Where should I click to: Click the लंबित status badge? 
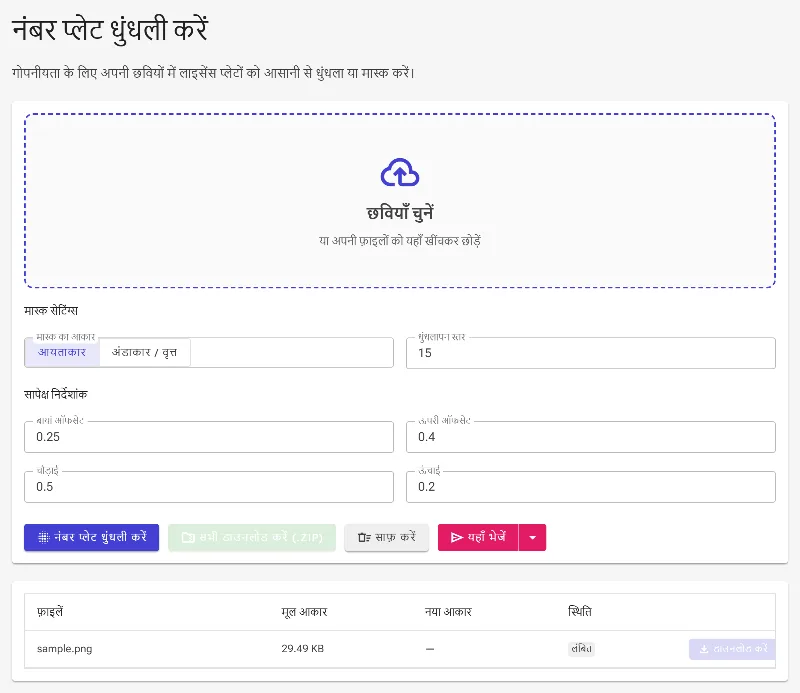pyautogui.click(x=581, y=649)
